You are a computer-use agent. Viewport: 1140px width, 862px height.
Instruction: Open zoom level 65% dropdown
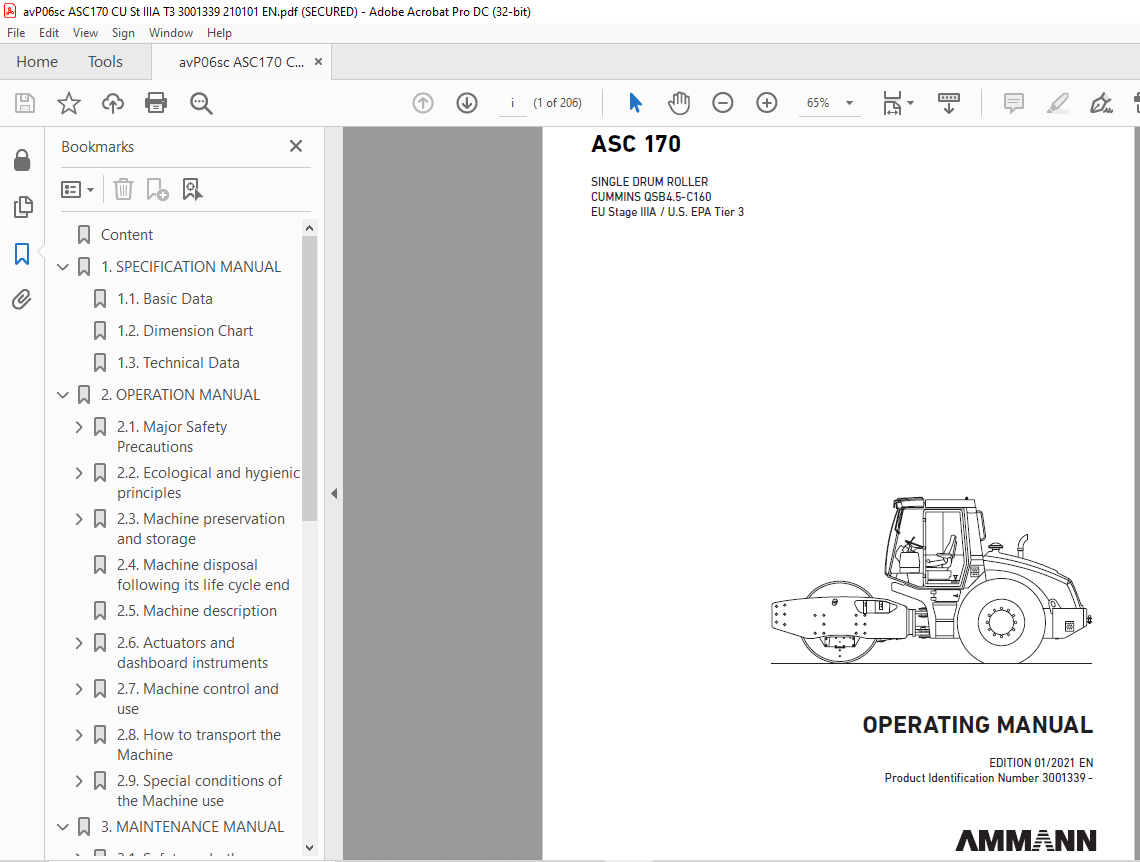tap(849, 103)
